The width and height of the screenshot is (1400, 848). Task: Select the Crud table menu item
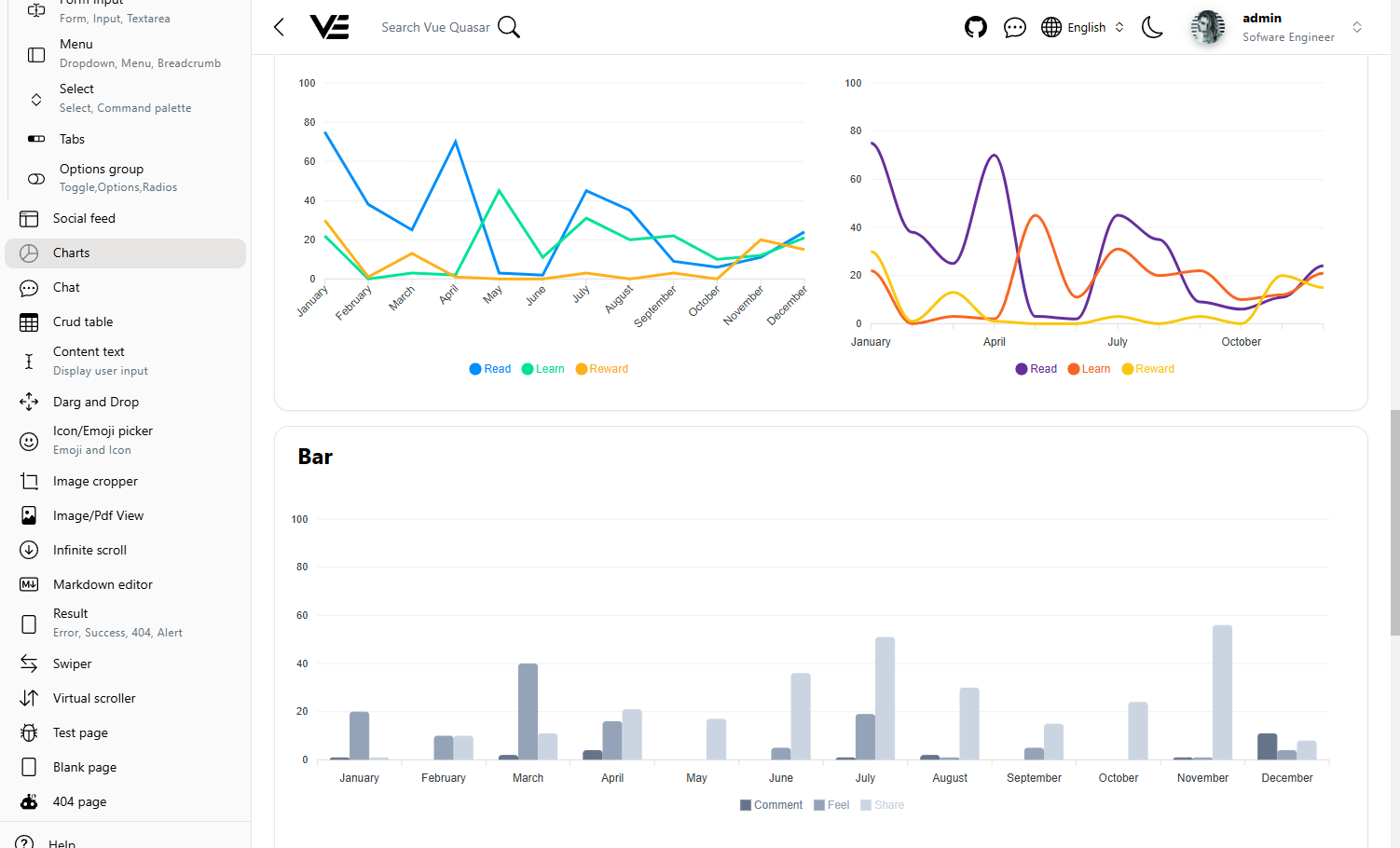coord(82,321)
